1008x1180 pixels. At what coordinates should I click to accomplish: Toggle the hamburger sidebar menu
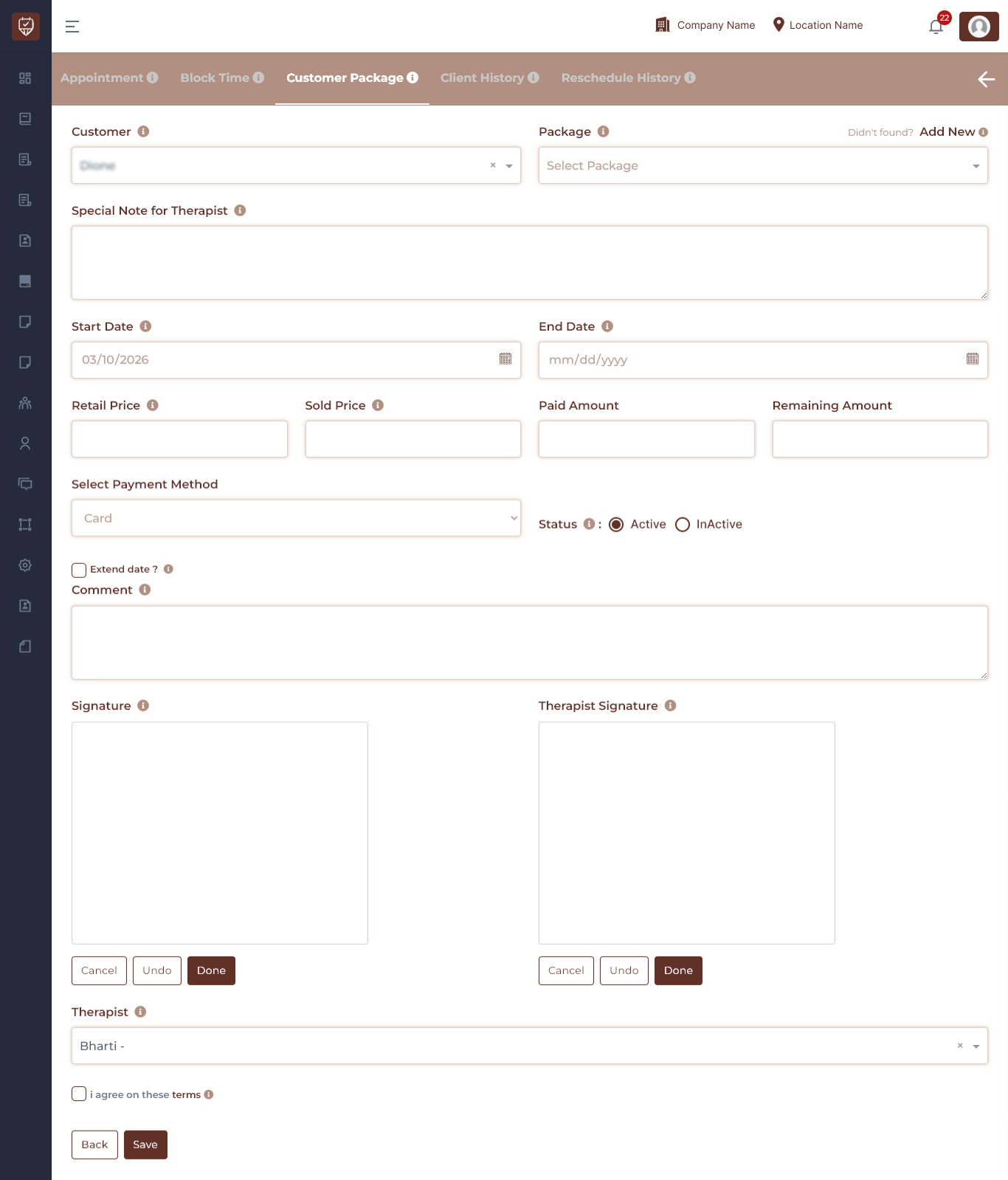(x=72, y=27)
